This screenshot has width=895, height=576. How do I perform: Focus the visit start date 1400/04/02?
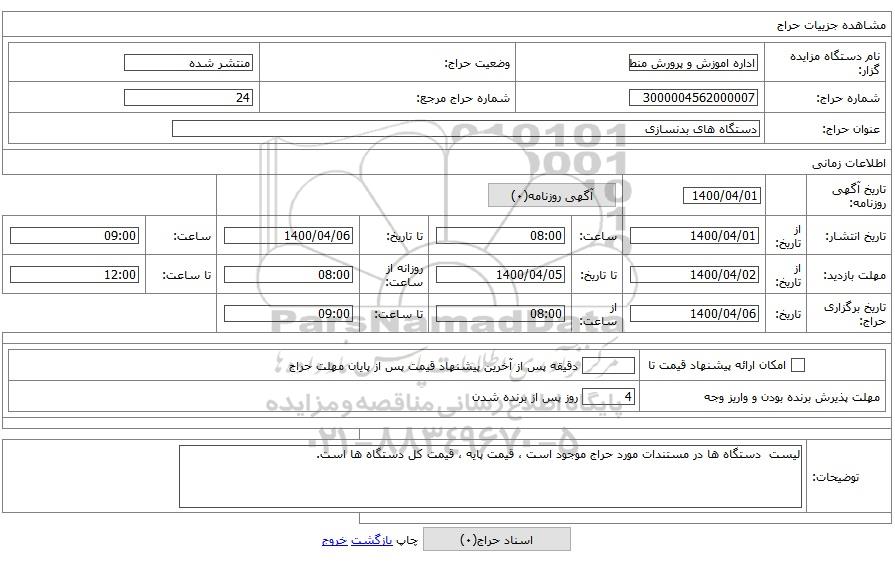coord(694,275)
